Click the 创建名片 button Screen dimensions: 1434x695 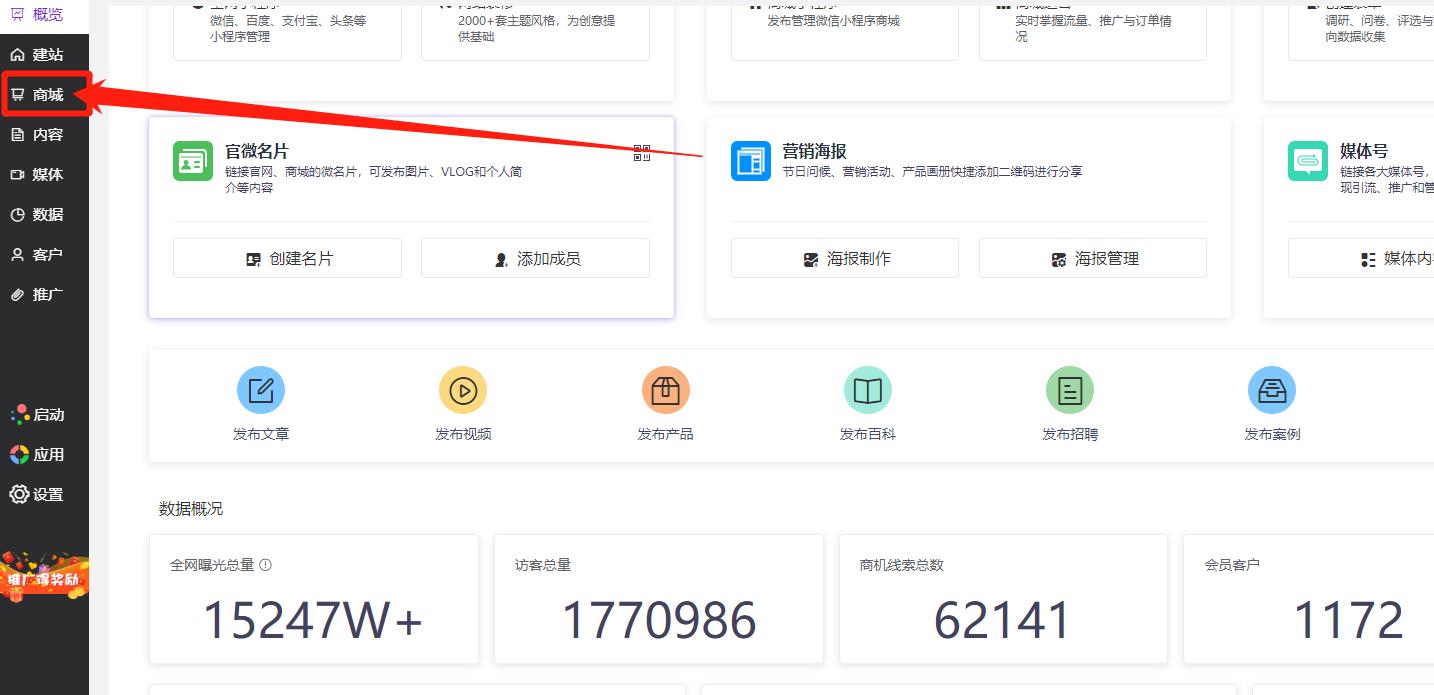click(x=287, y=258)
